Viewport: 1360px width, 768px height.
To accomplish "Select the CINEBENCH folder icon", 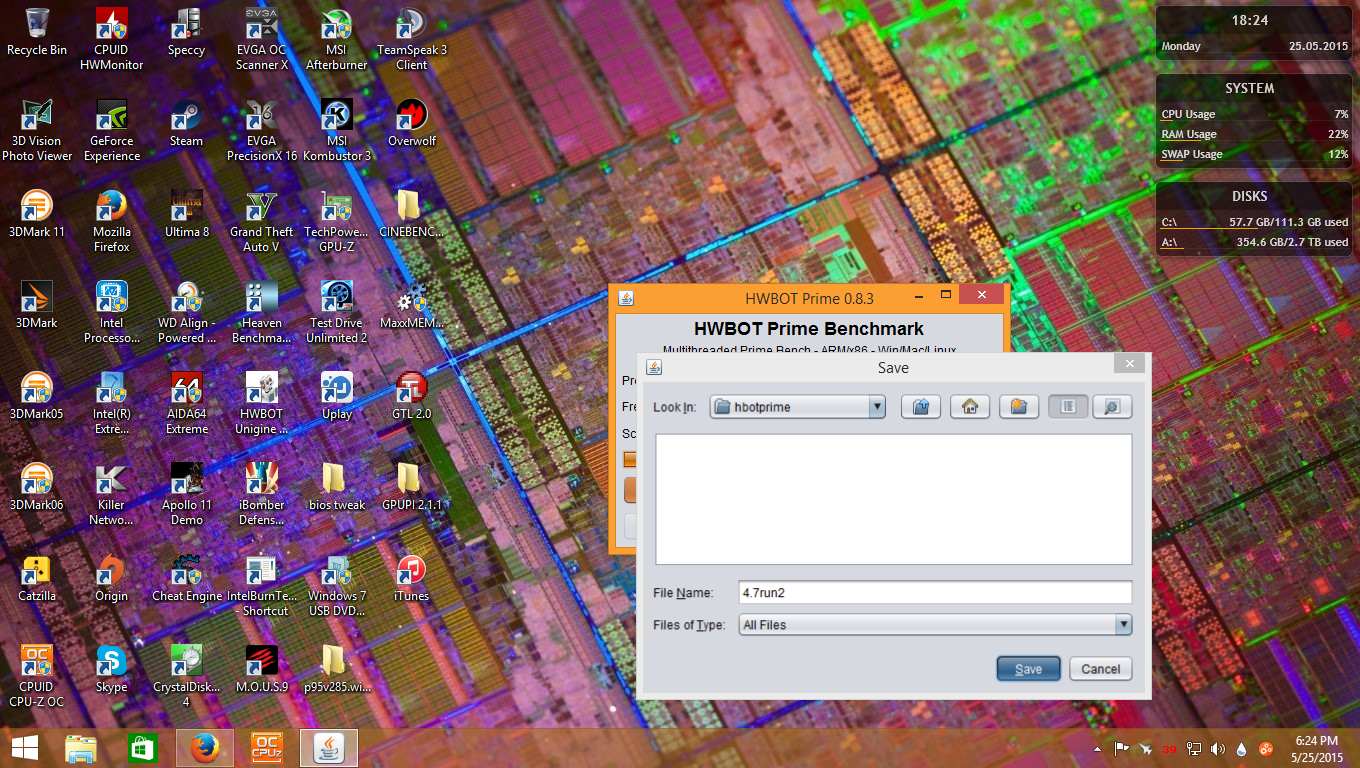I will tap(411, 214).
